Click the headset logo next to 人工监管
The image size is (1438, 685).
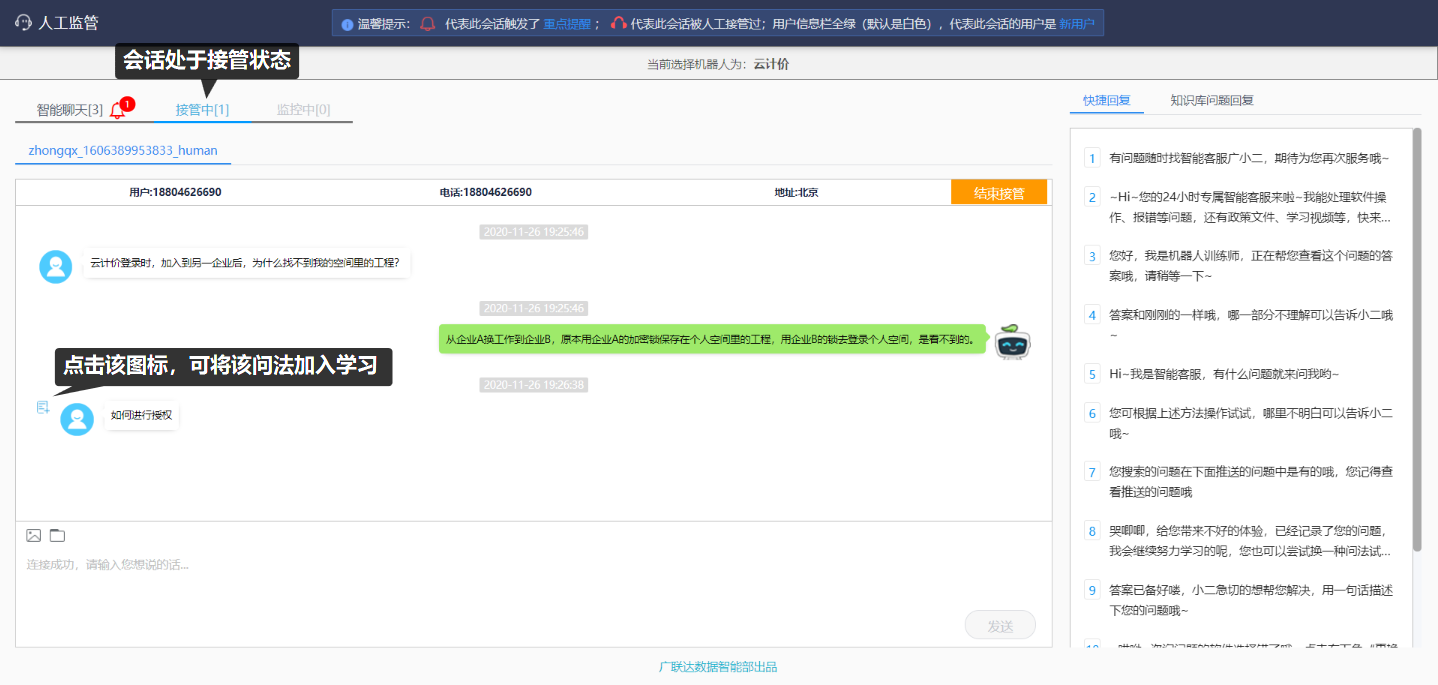pos(24,22)
